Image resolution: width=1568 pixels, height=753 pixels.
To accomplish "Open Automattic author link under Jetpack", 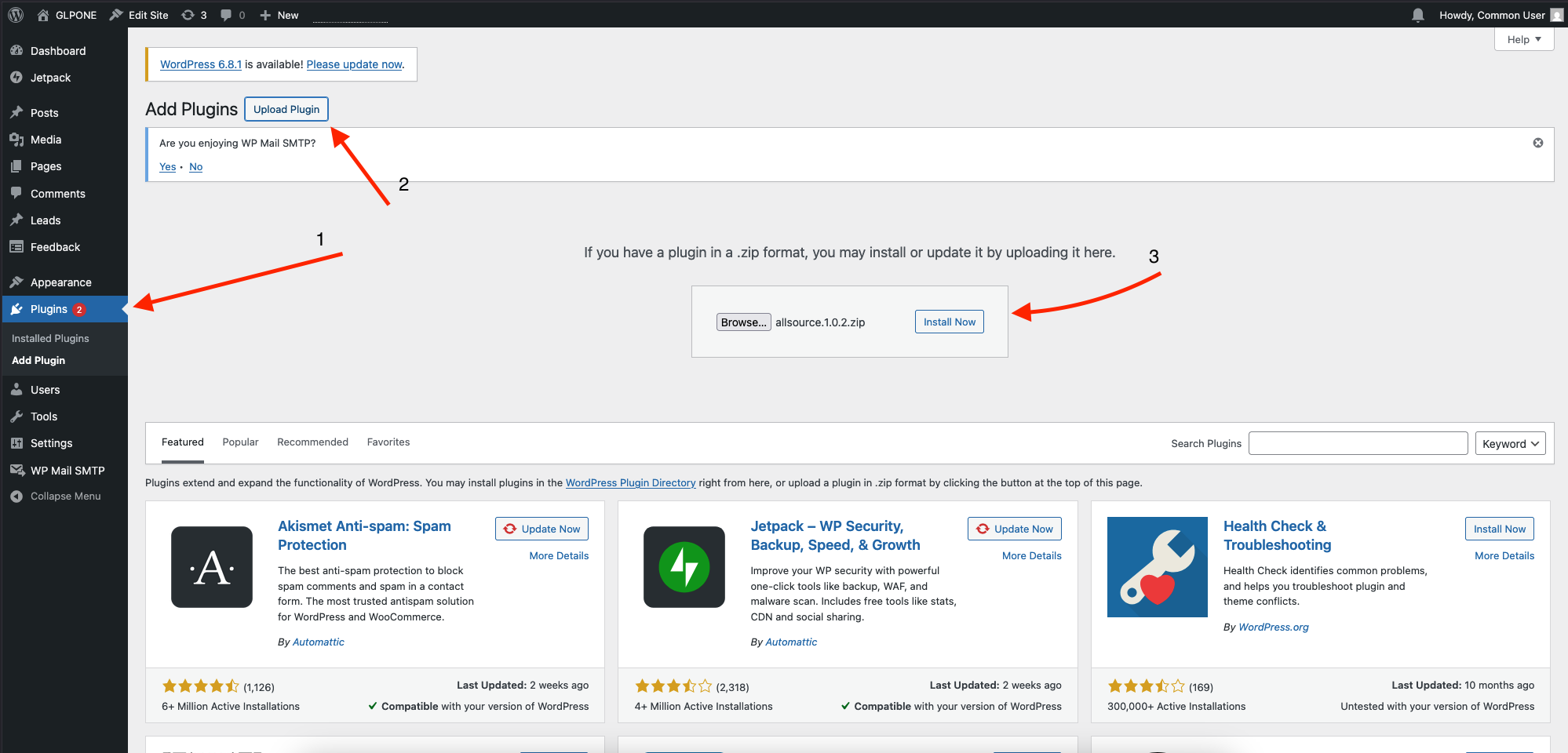I will tap(791, 642).
